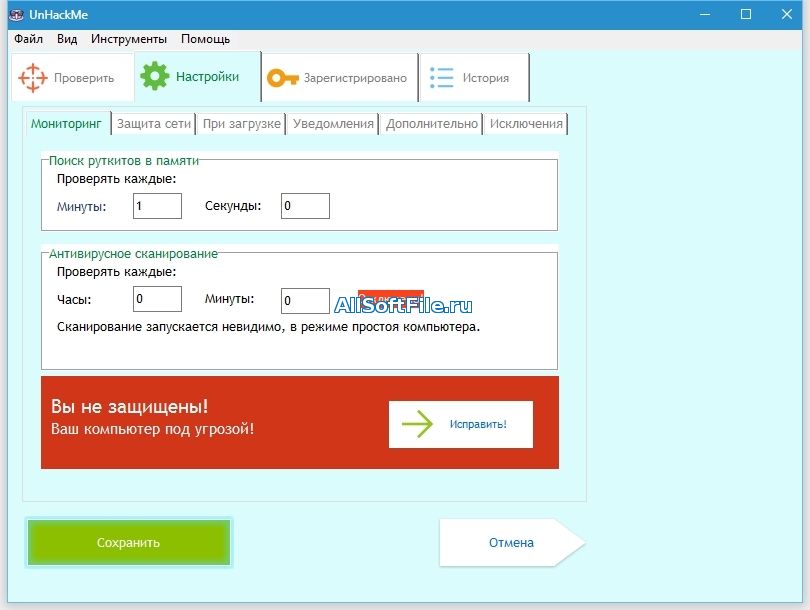The width and height of the screenshot is (810, 610).
Task: Click the 'Вы не защищены!' warning text
Action: tap(130, 406)
